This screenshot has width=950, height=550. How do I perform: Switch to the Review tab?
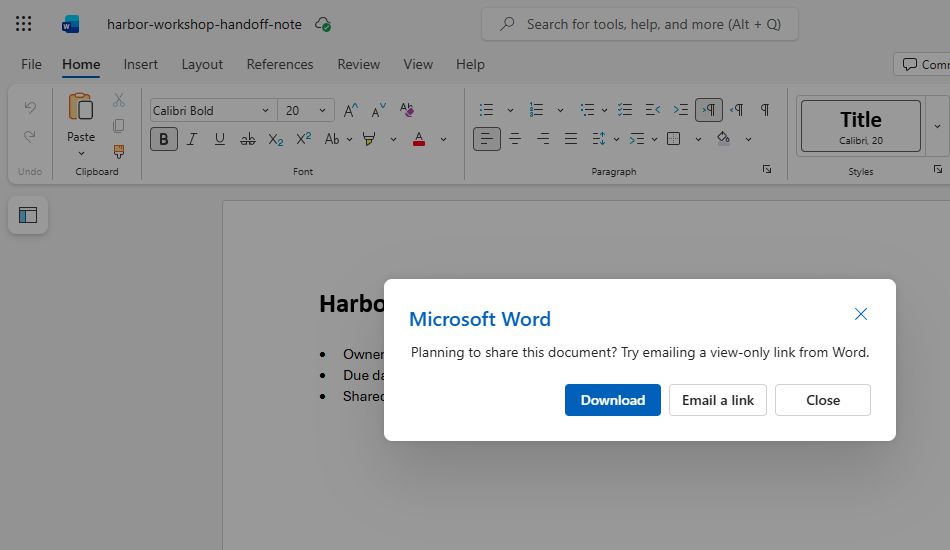(359, 64)
